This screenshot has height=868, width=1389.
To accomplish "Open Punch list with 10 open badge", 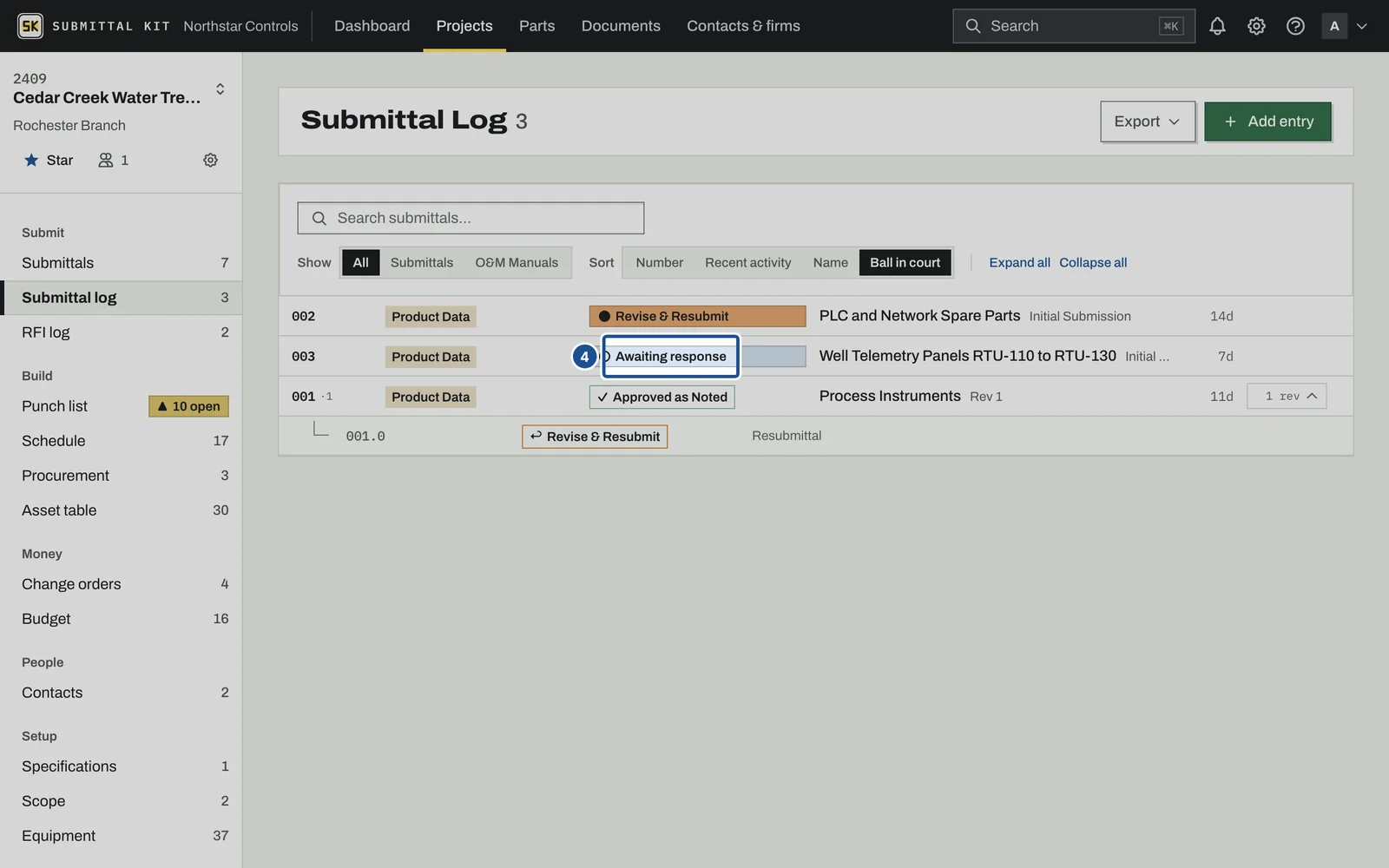I will 121,406.
